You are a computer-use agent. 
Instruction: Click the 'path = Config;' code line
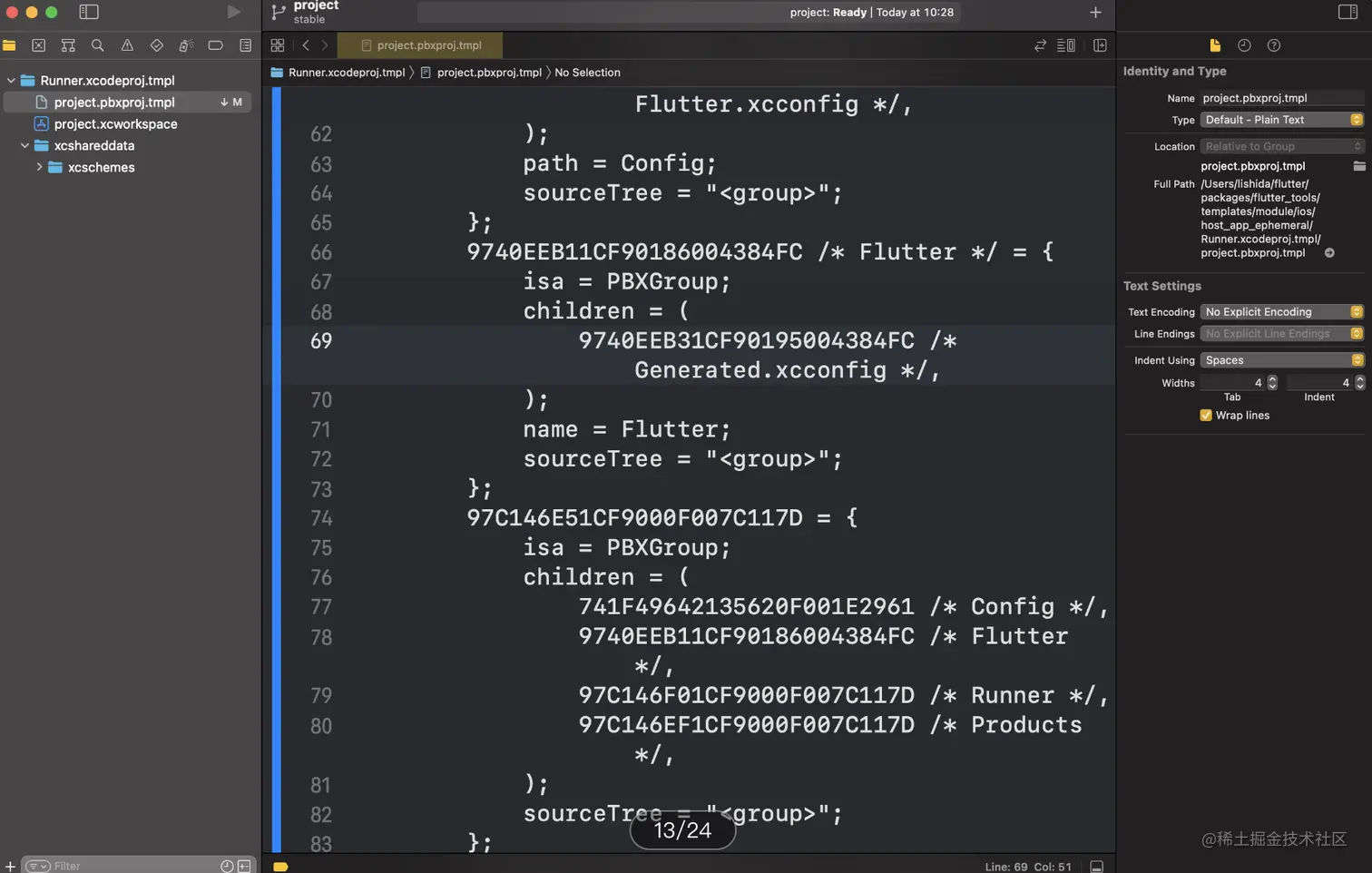(x=620, y=163)
